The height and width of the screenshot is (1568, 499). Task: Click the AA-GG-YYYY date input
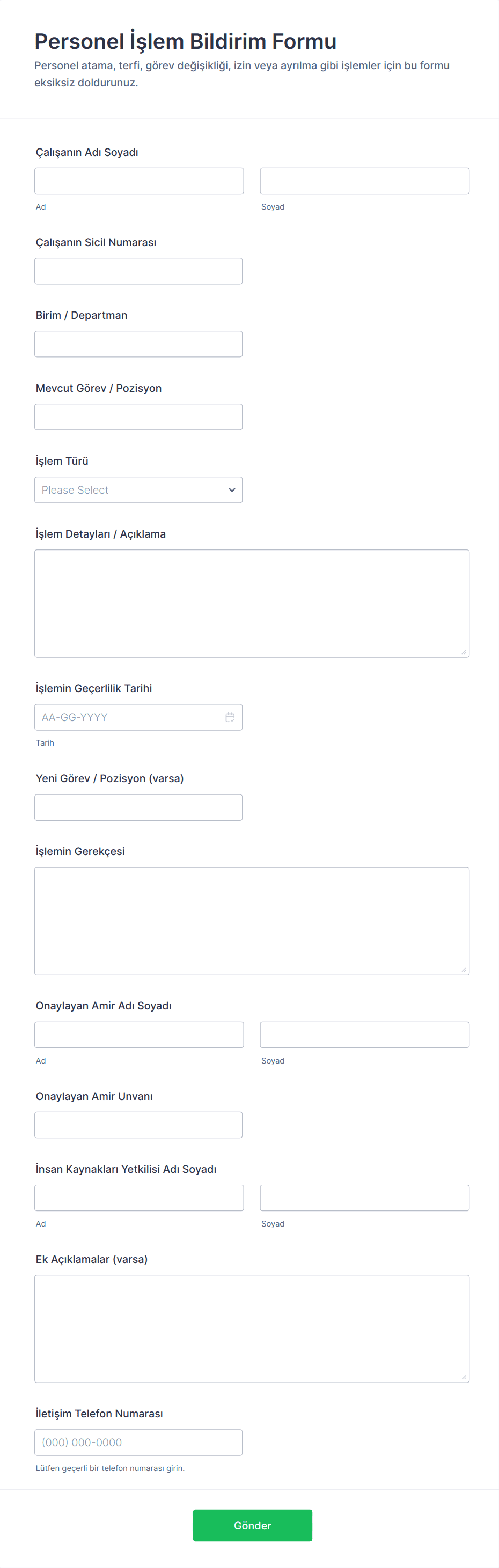coord(128,717)
